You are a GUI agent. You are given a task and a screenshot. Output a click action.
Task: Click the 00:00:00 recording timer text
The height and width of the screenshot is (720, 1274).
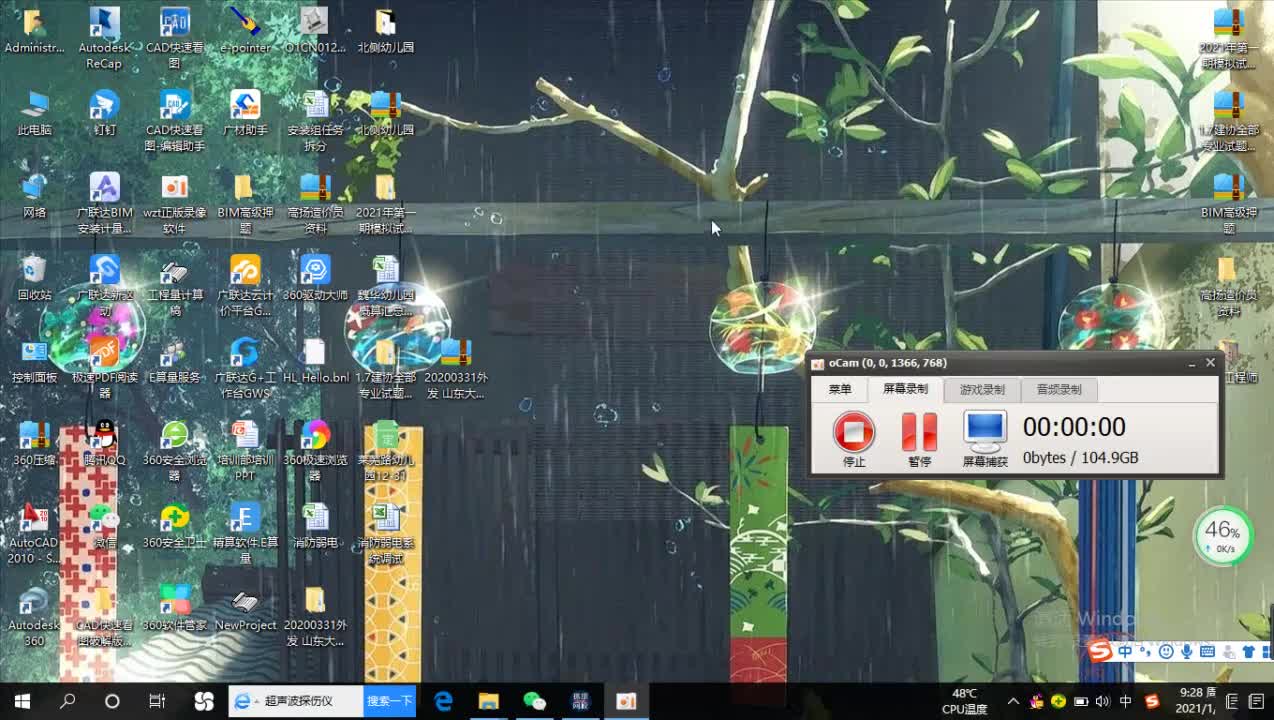(1074, 427)
